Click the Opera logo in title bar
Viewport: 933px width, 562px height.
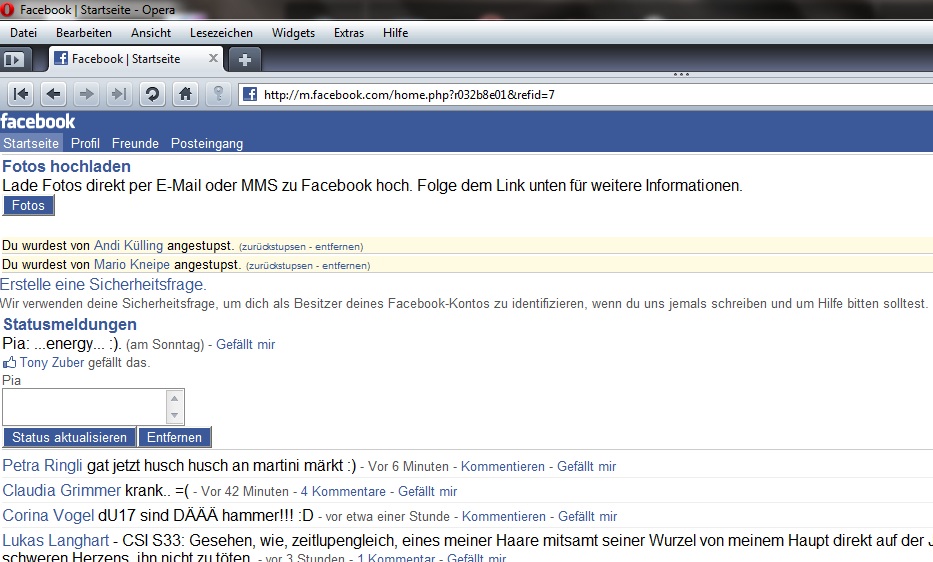7,10
